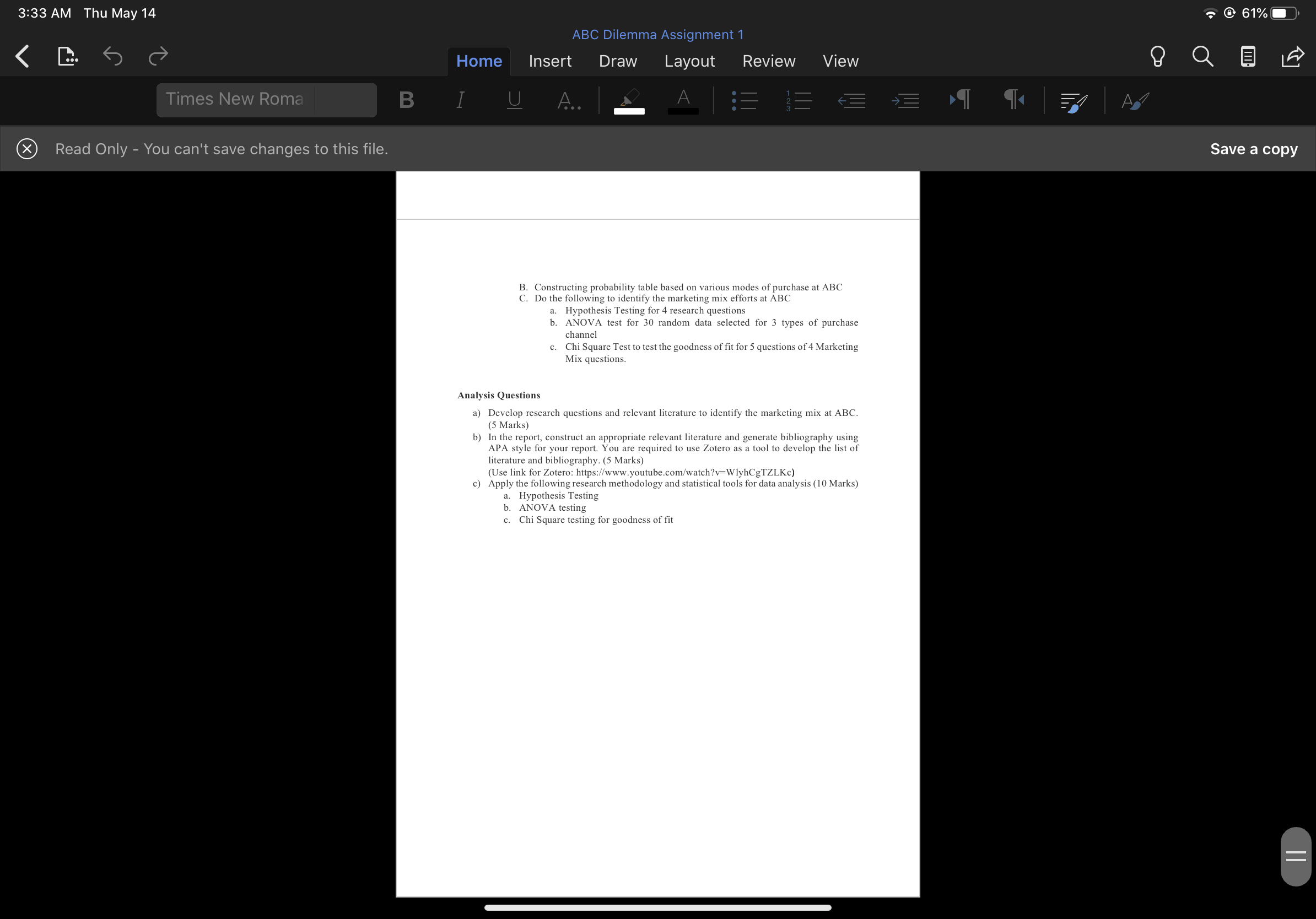Toggle the numbered list
1316x919 pixels.
click(x=799, y=100)
